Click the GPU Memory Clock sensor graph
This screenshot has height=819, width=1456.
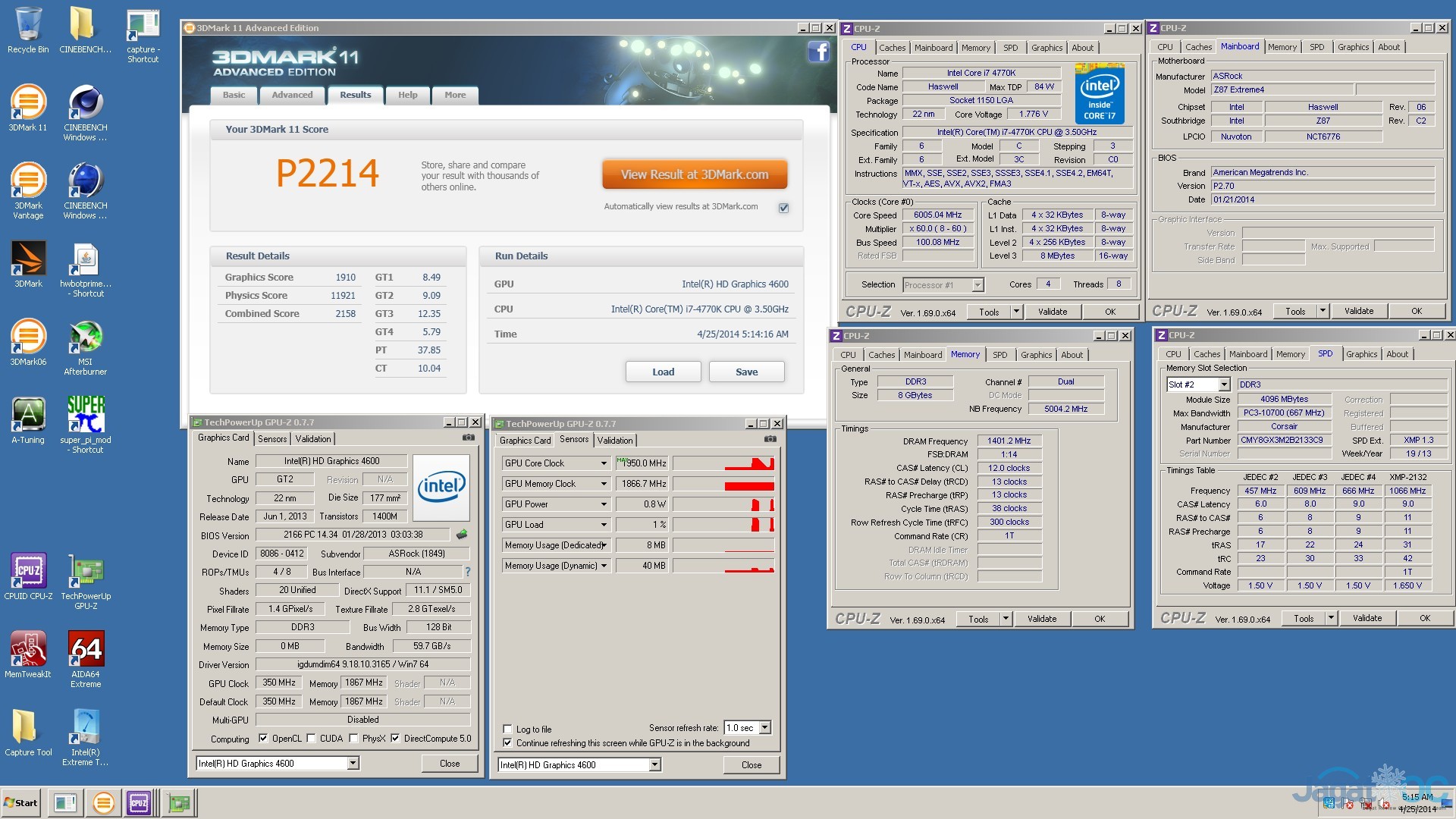click(x=723, y=484)
